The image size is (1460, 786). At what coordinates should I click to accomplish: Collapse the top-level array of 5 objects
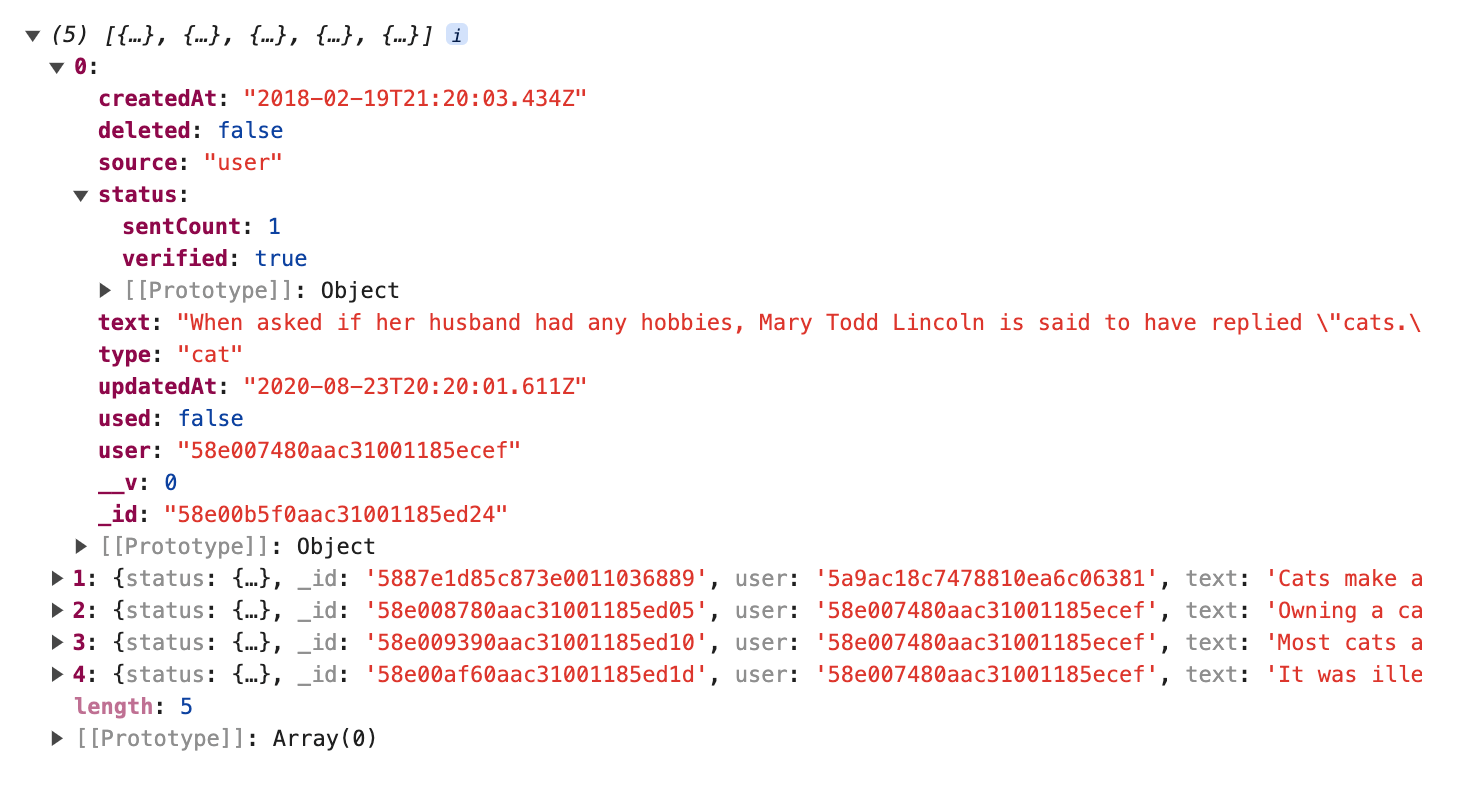[33, 36]
